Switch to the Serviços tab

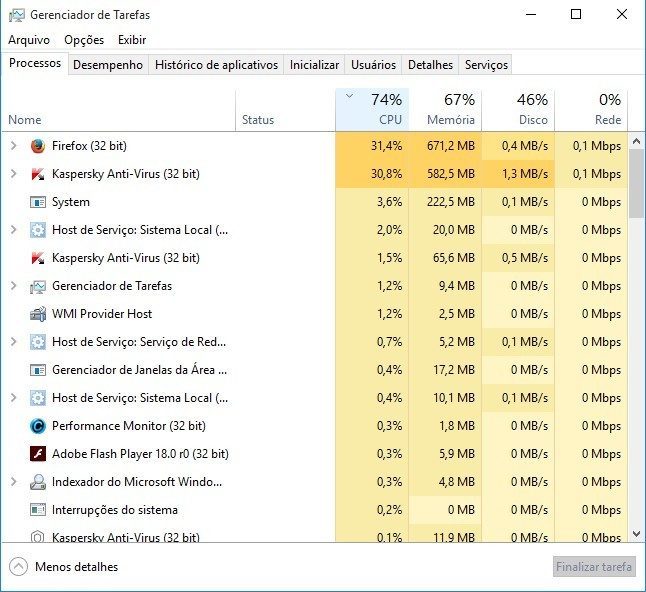pos(486,65)
